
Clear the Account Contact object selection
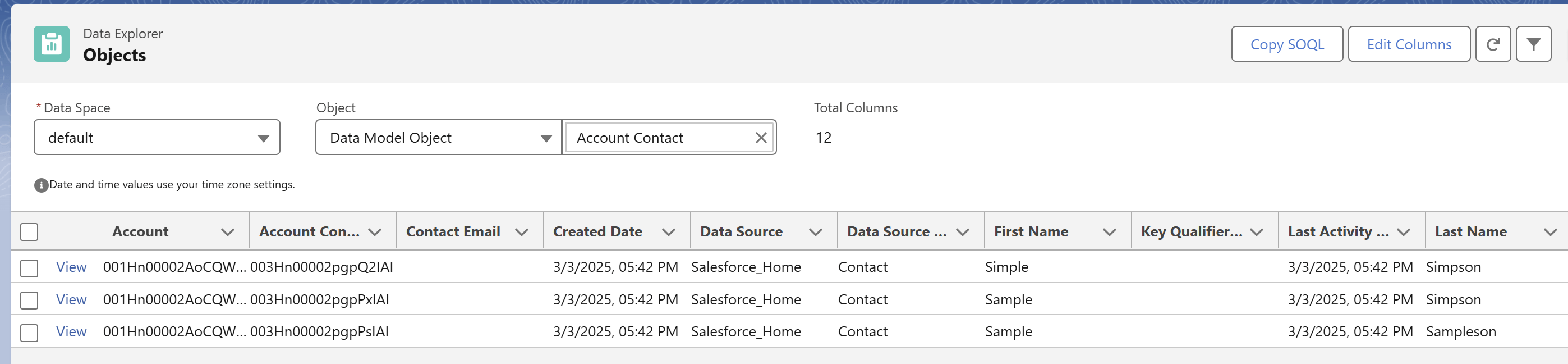760,138
